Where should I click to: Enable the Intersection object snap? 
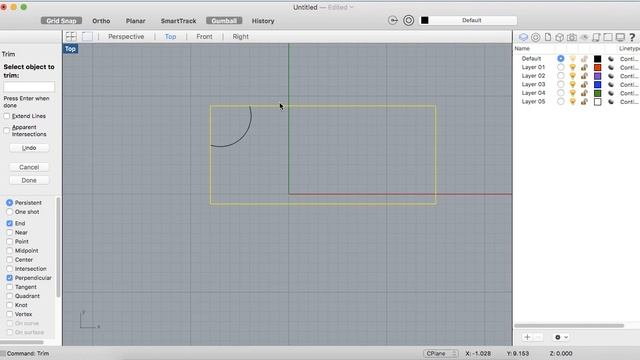coord(9,269)
